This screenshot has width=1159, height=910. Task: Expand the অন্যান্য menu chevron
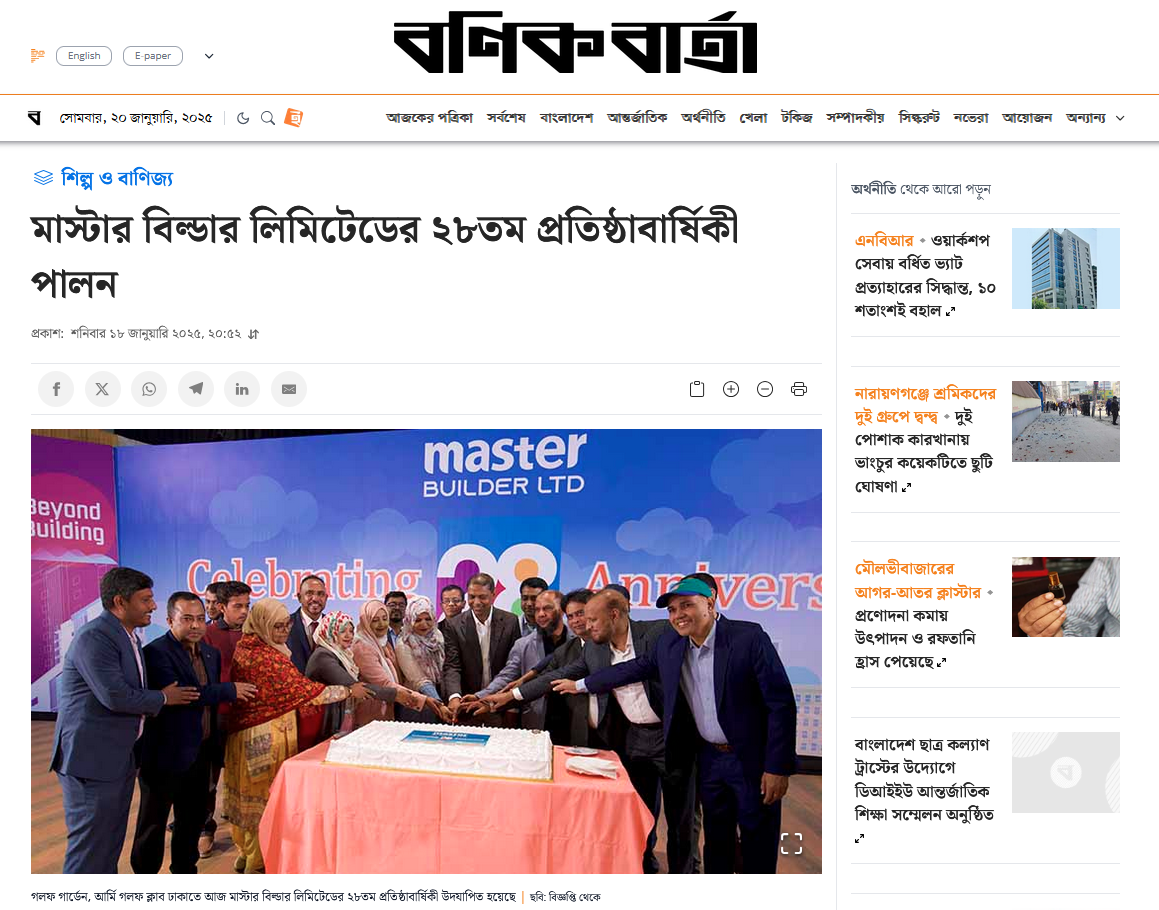pos(1121,118)
